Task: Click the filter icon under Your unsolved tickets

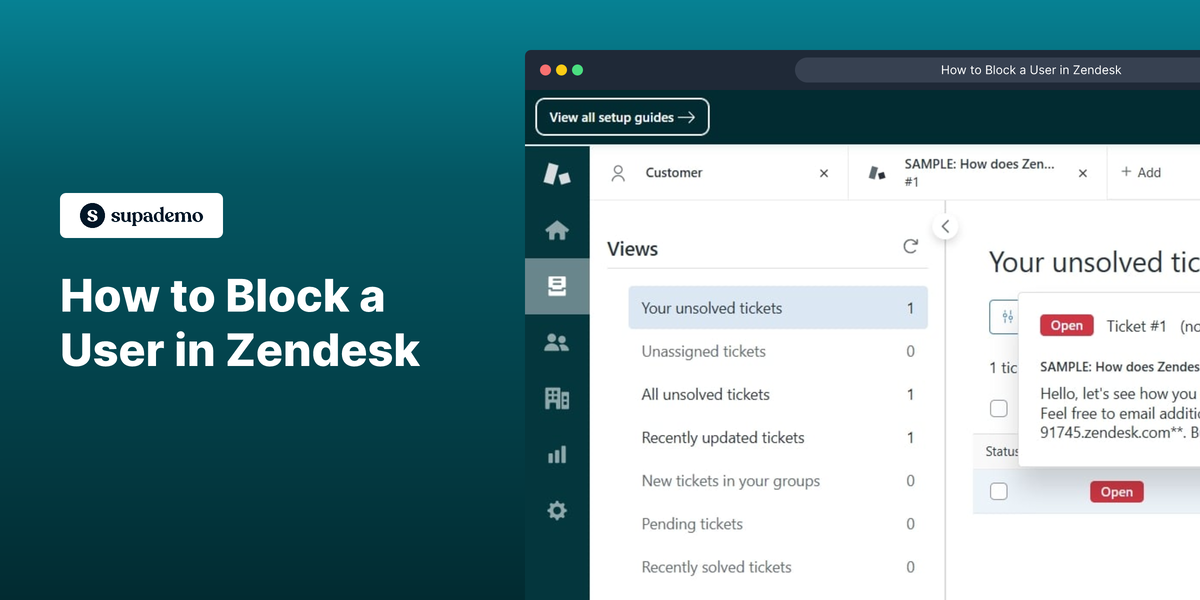Action: pos(1005,316)
